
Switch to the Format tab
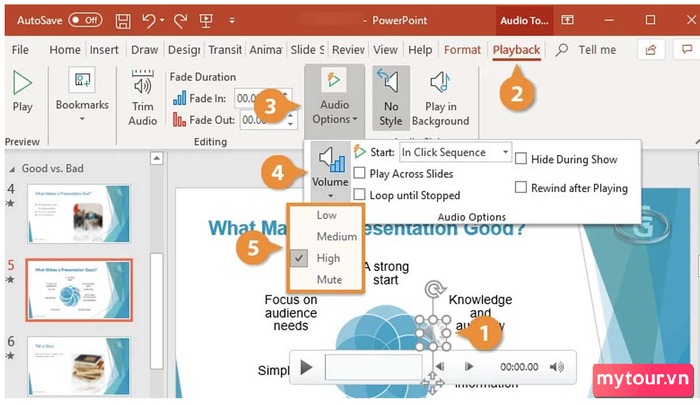tap(462, 50)
